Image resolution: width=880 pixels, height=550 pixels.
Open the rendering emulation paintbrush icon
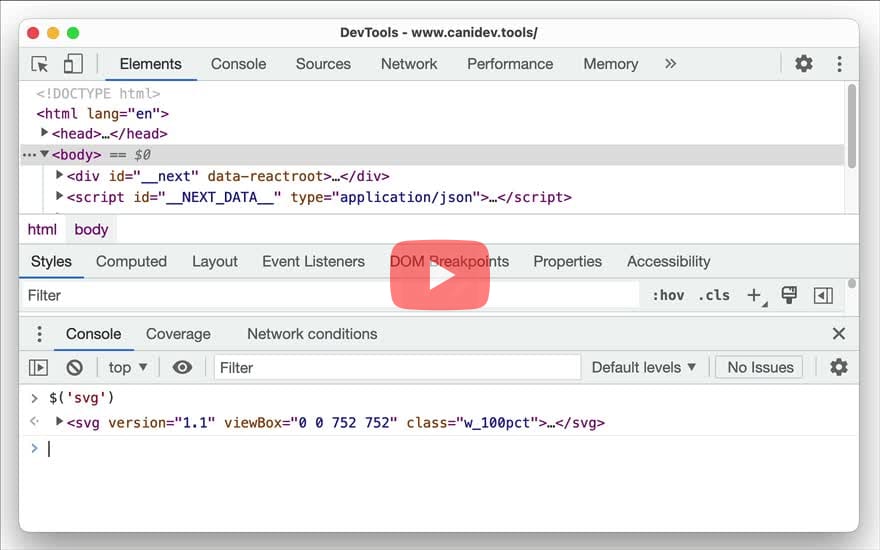coord(789,295)
